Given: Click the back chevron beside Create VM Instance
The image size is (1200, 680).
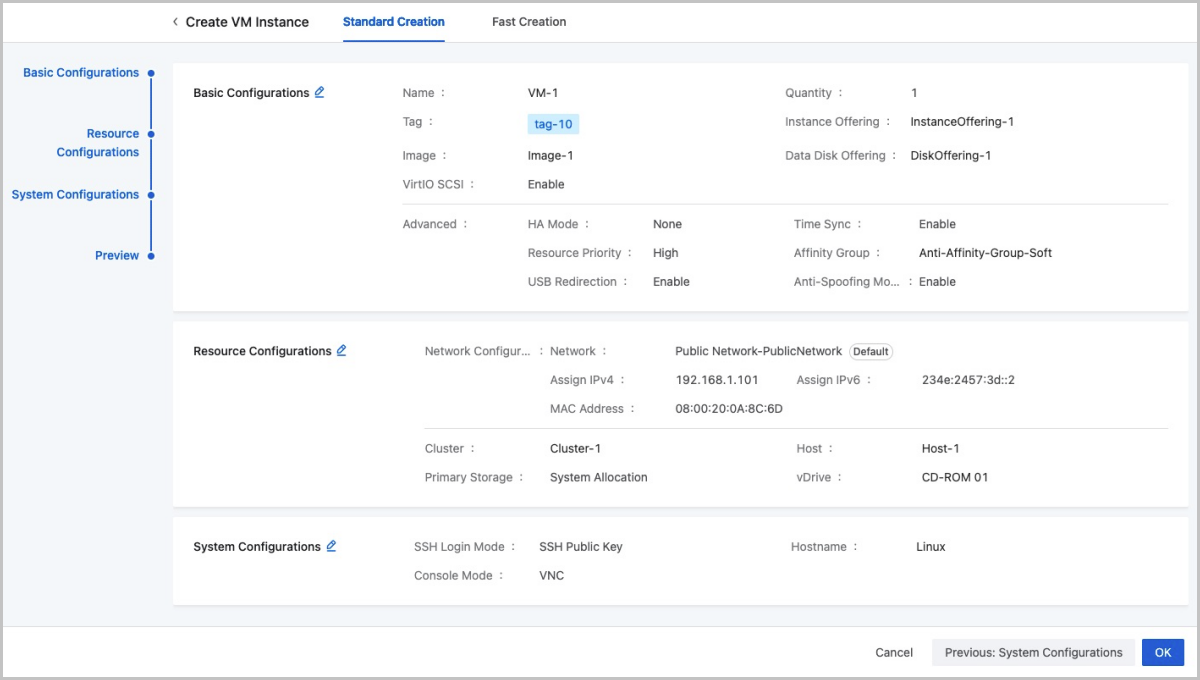Looking at the screenshot, I should click(176, 22).
